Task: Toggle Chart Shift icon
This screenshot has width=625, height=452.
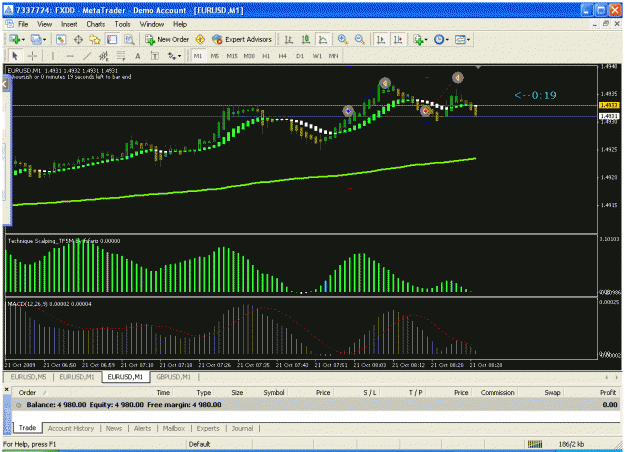Action: point(398,39)
